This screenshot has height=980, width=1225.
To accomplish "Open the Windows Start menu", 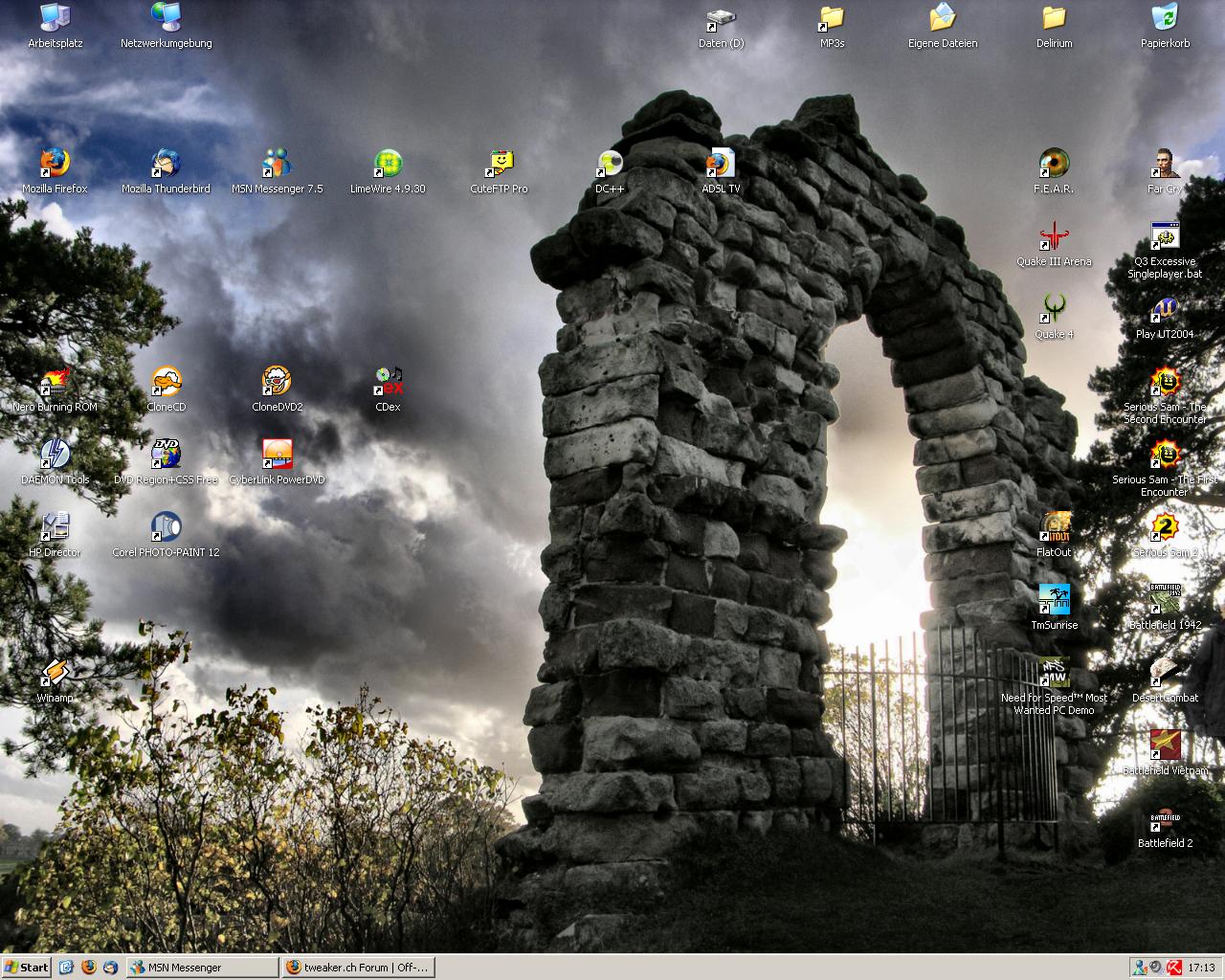I will click(x=27, y=968).
